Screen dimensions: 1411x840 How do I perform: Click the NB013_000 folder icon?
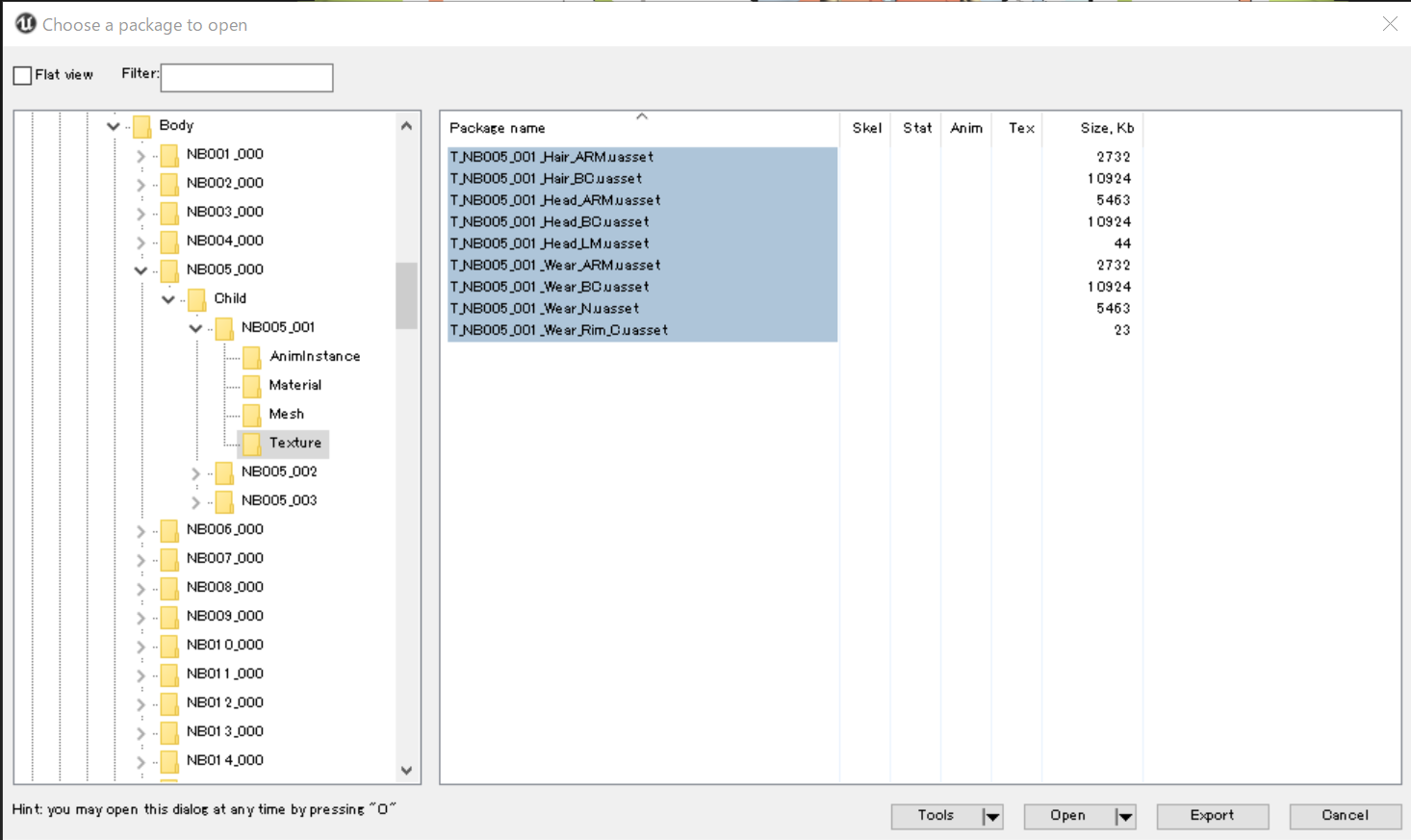pyautogui.click(x=169, y=732)
